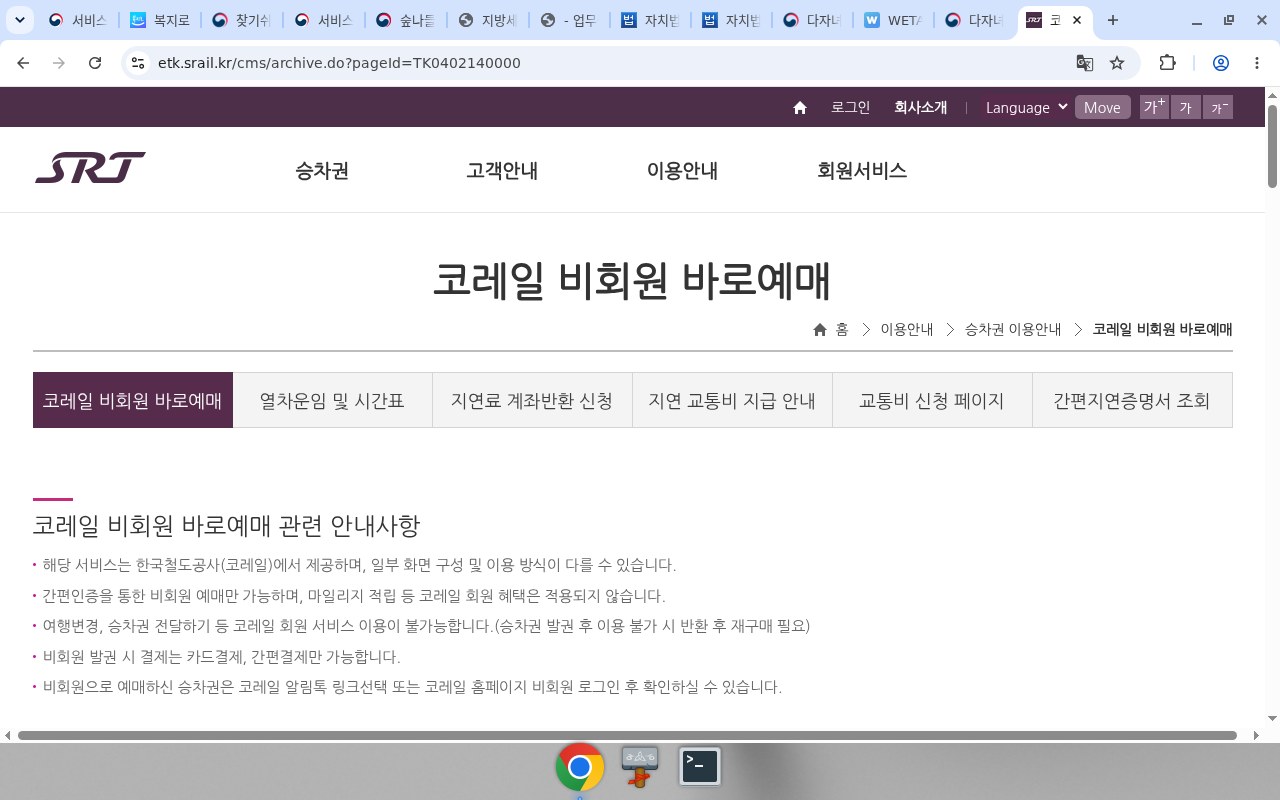Open Chrome profile icon
Image resolution: width=1280 pixels, height=800 pixels.
(1221, 63)
